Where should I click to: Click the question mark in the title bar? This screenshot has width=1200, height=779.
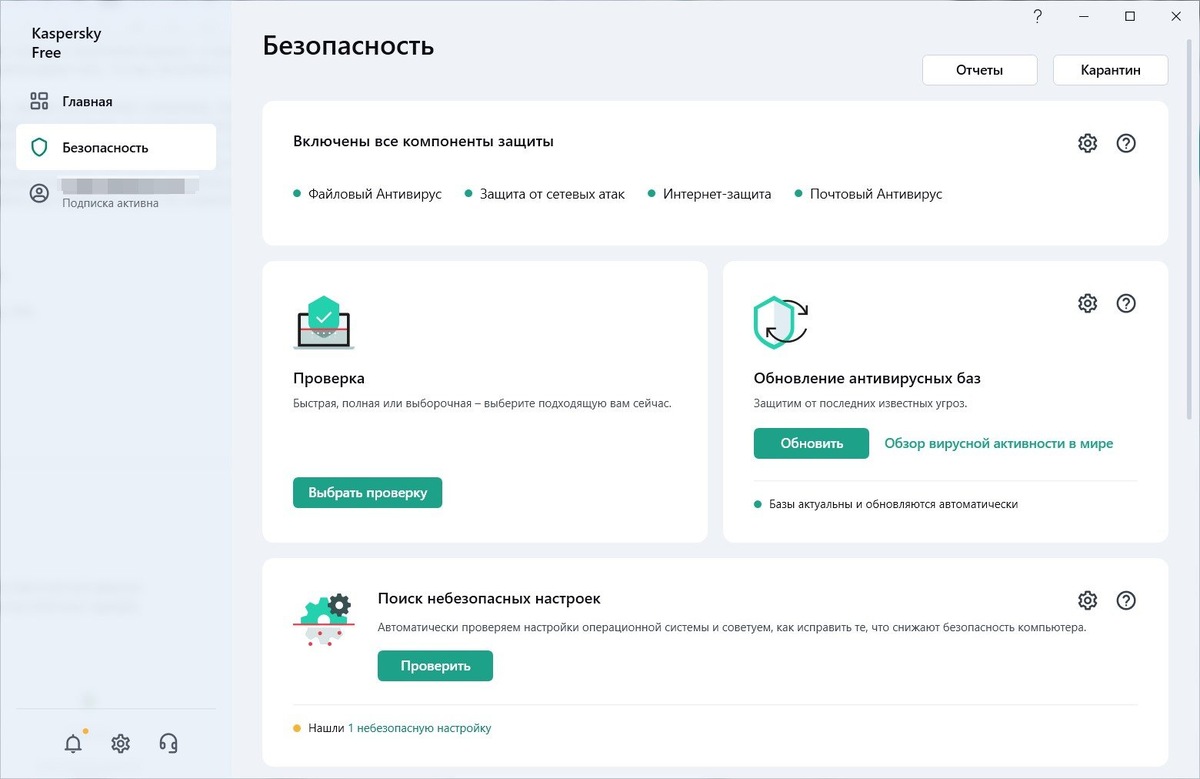1037,16
